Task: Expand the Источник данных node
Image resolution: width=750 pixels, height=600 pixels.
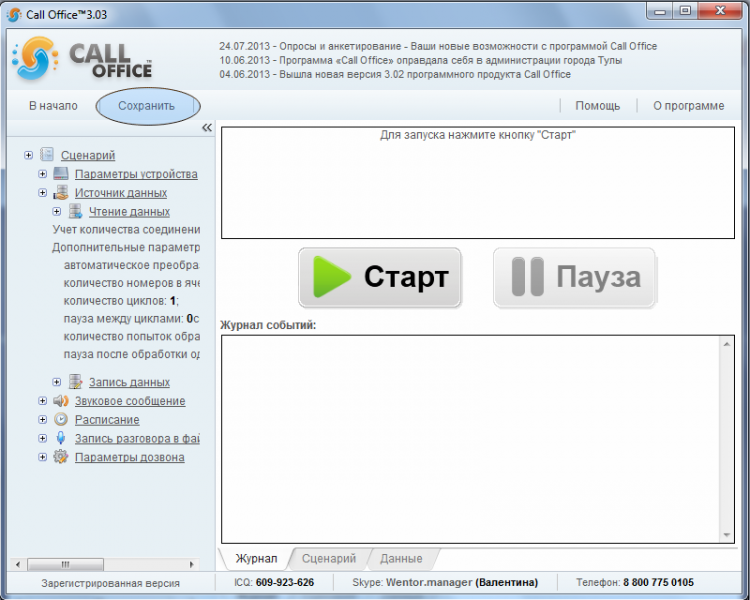Action: coord(43,192)
